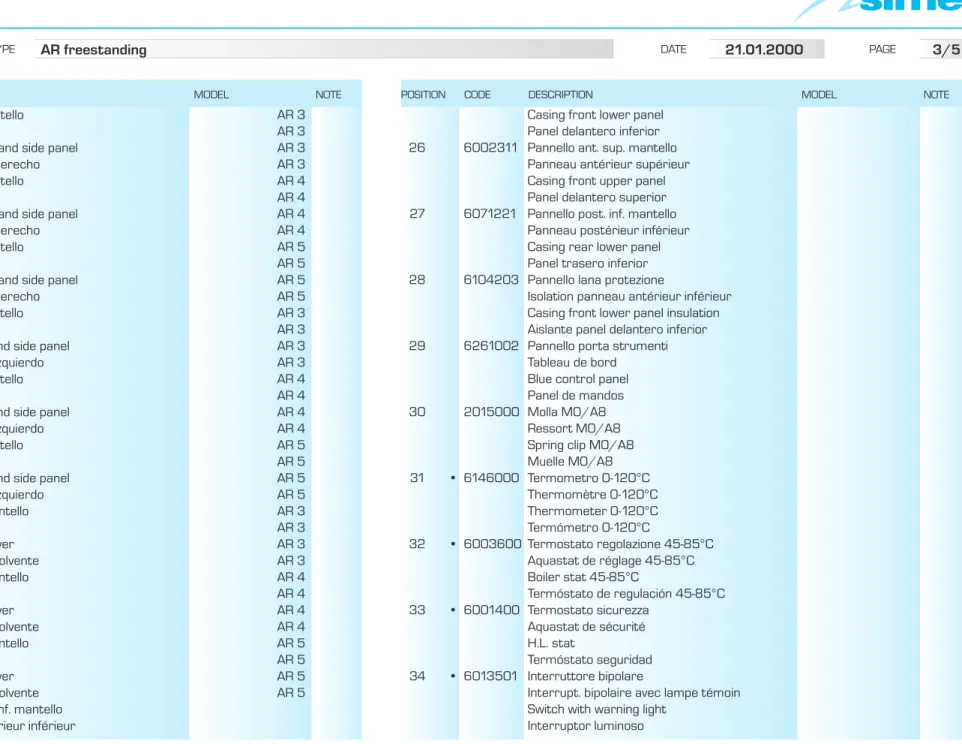The width and height of the screenshot is (962, 744).
Task: Click position number 31
Action: tap(417, 478)
